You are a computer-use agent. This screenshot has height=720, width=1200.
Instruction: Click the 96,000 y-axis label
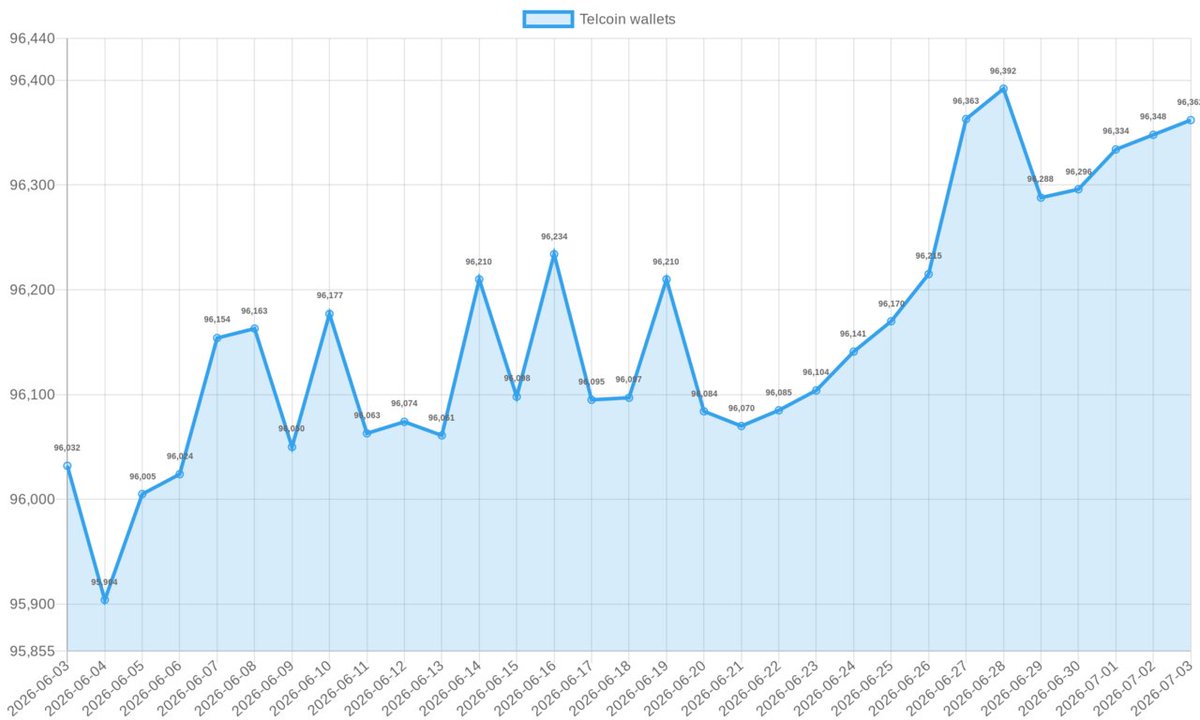point(32,500)
